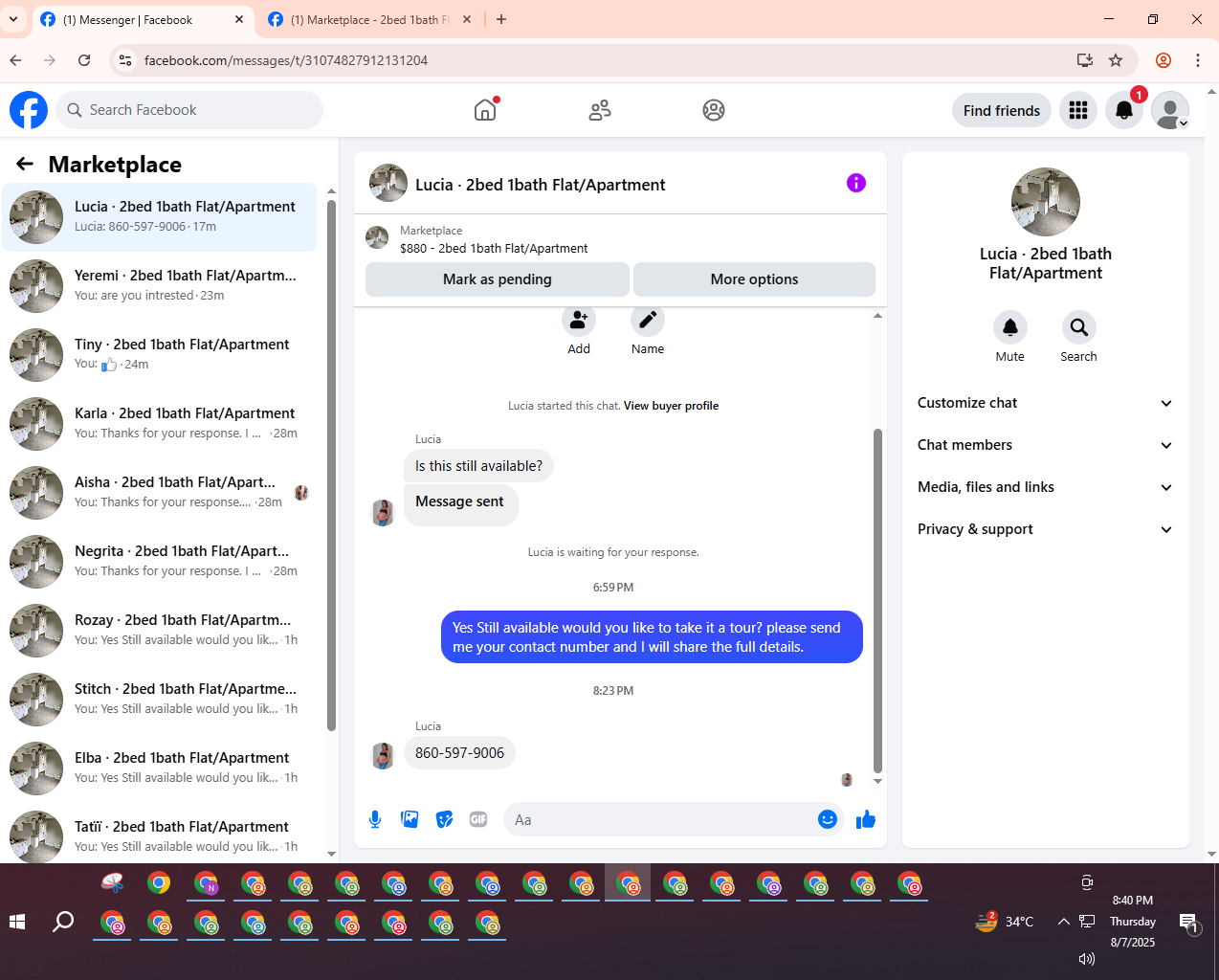Image resolution: width=1219 pixels, height=980 pixels.
Task: Switch to the Marketplace 2bed 1bath tab
Action: pos(368,19)
